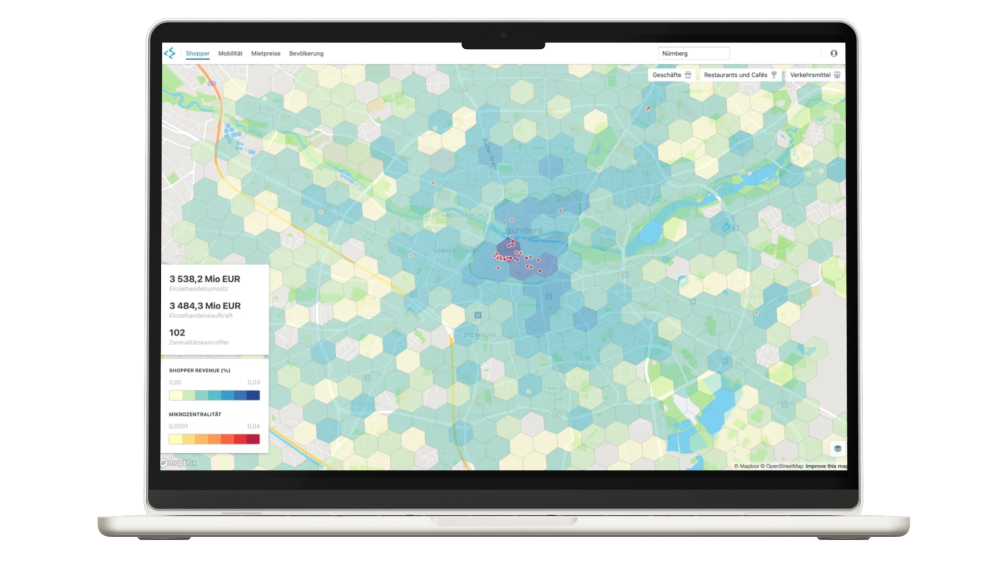Click the Restaurants und Cafés glass icon
This screenshot has height=563, width=1000.
774,75
